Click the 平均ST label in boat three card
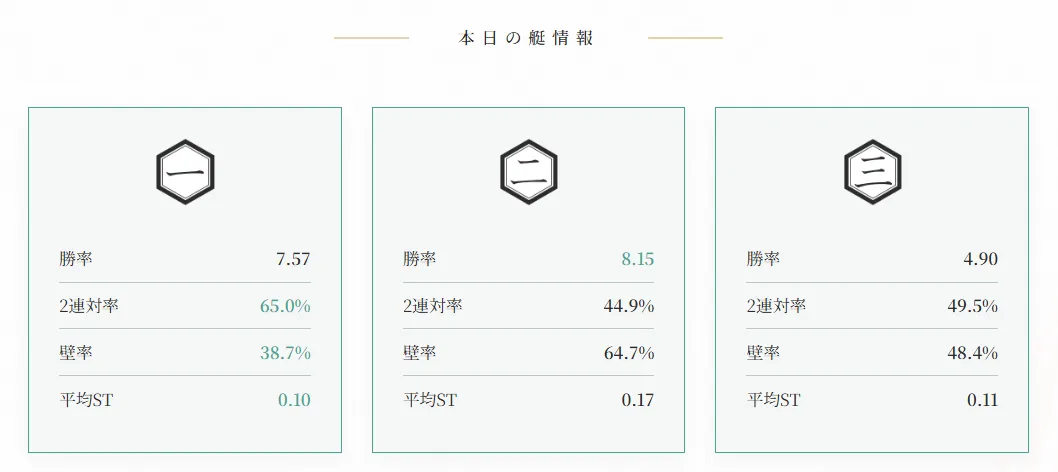The width and height of the screenshot is (1058, 472). click(773, 400)
